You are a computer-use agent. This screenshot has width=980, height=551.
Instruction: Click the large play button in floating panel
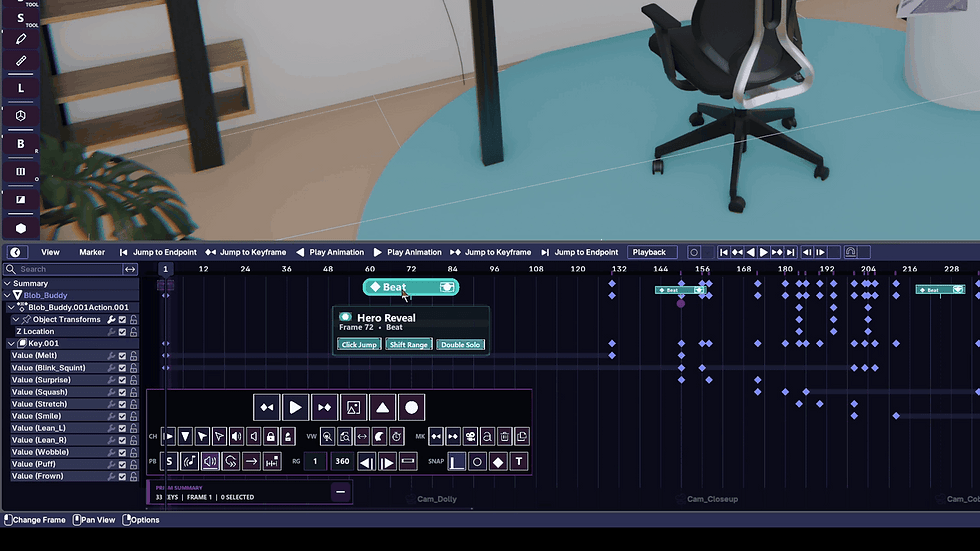tap(295, 408)
